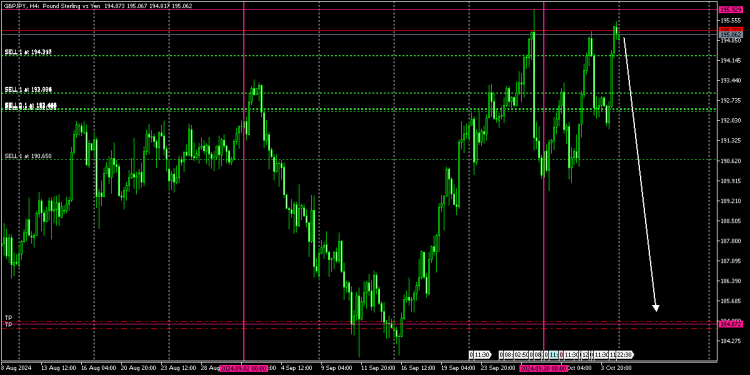
Task: Click the pink 2024.09.02 00:00 time marker
Action: 243,368
